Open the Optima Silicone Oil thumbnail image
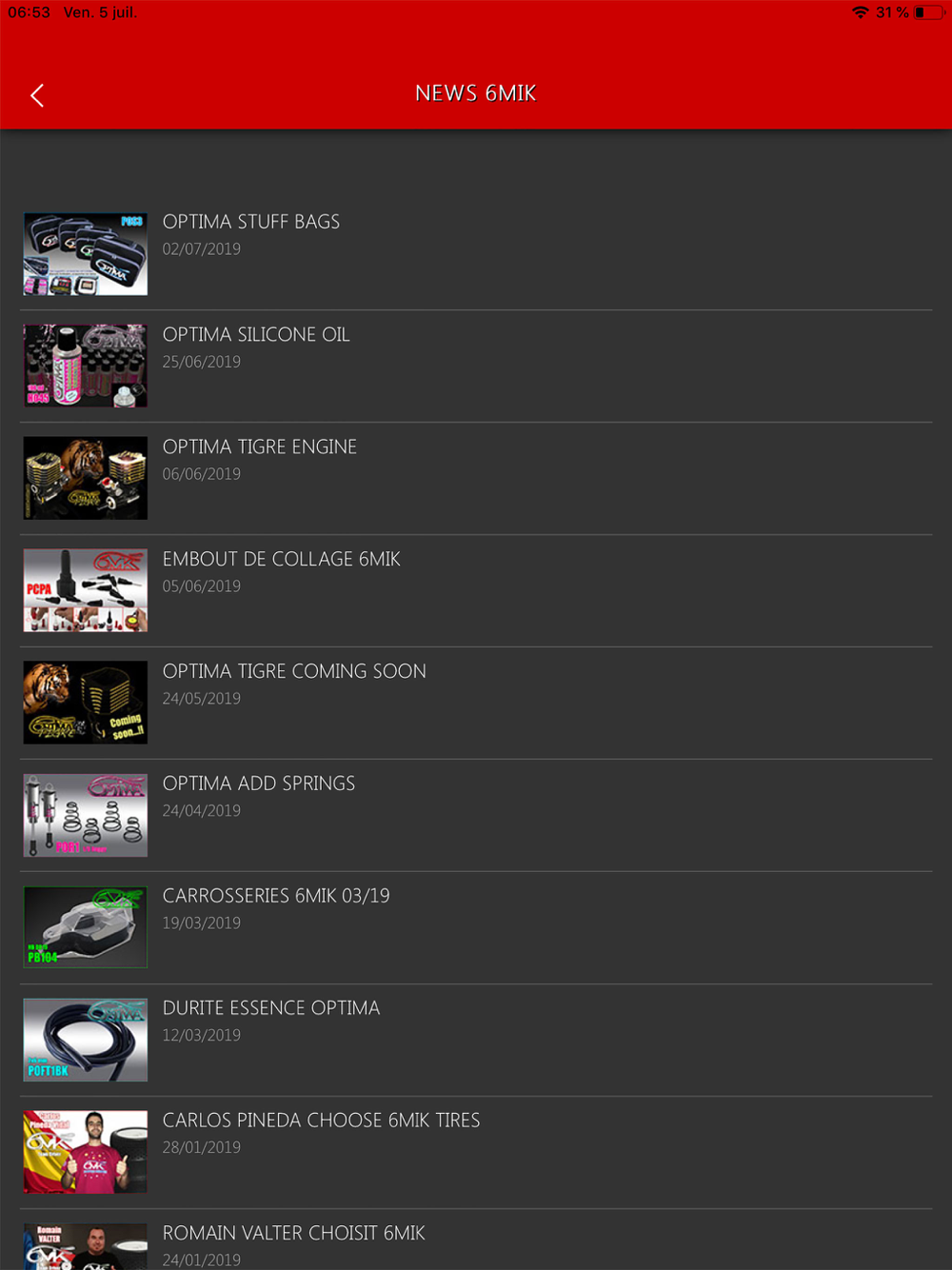 (86, 367)
